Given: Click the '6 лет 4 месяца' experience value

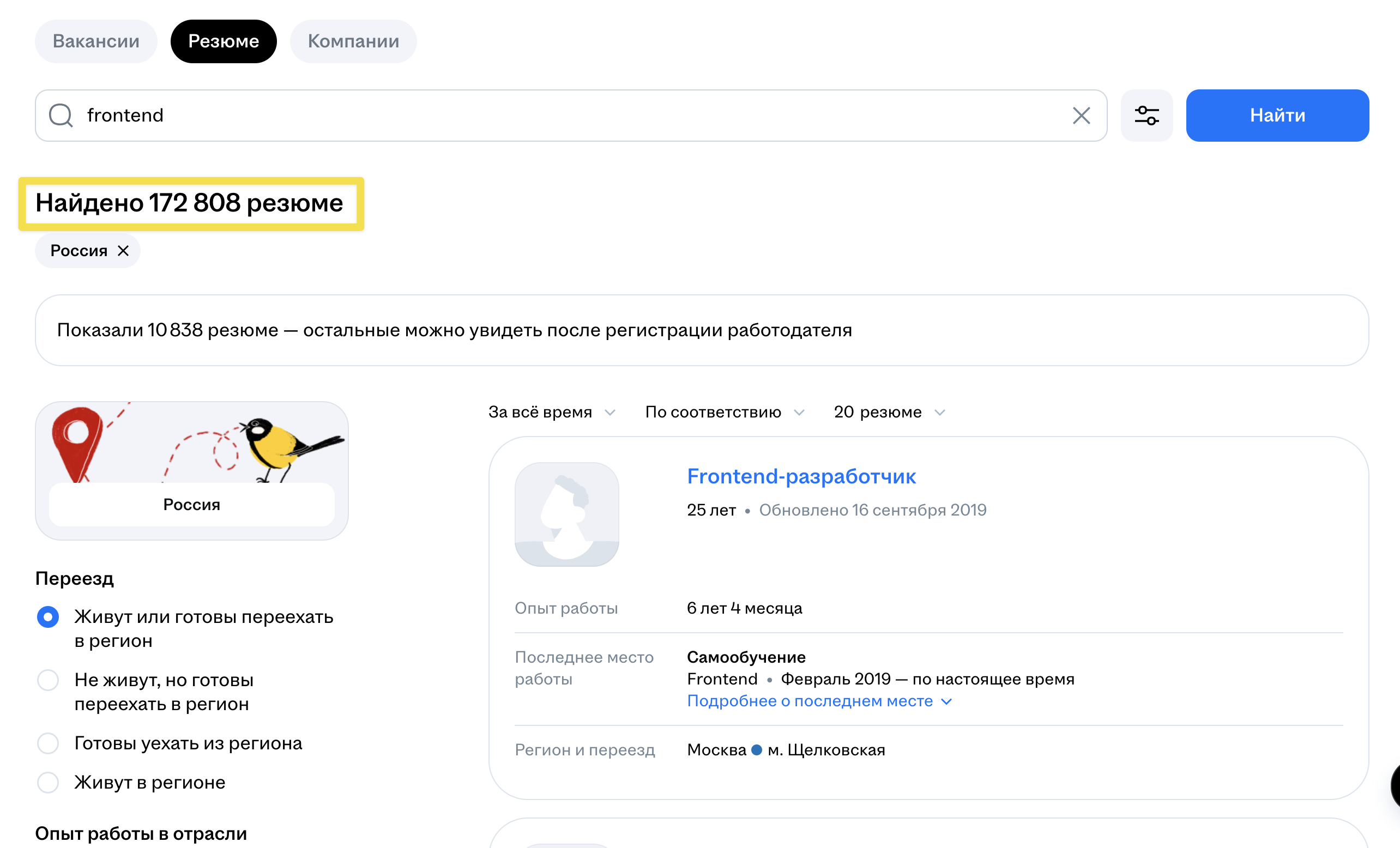Looking at the screenshot, I should click(x=744, y=608).
